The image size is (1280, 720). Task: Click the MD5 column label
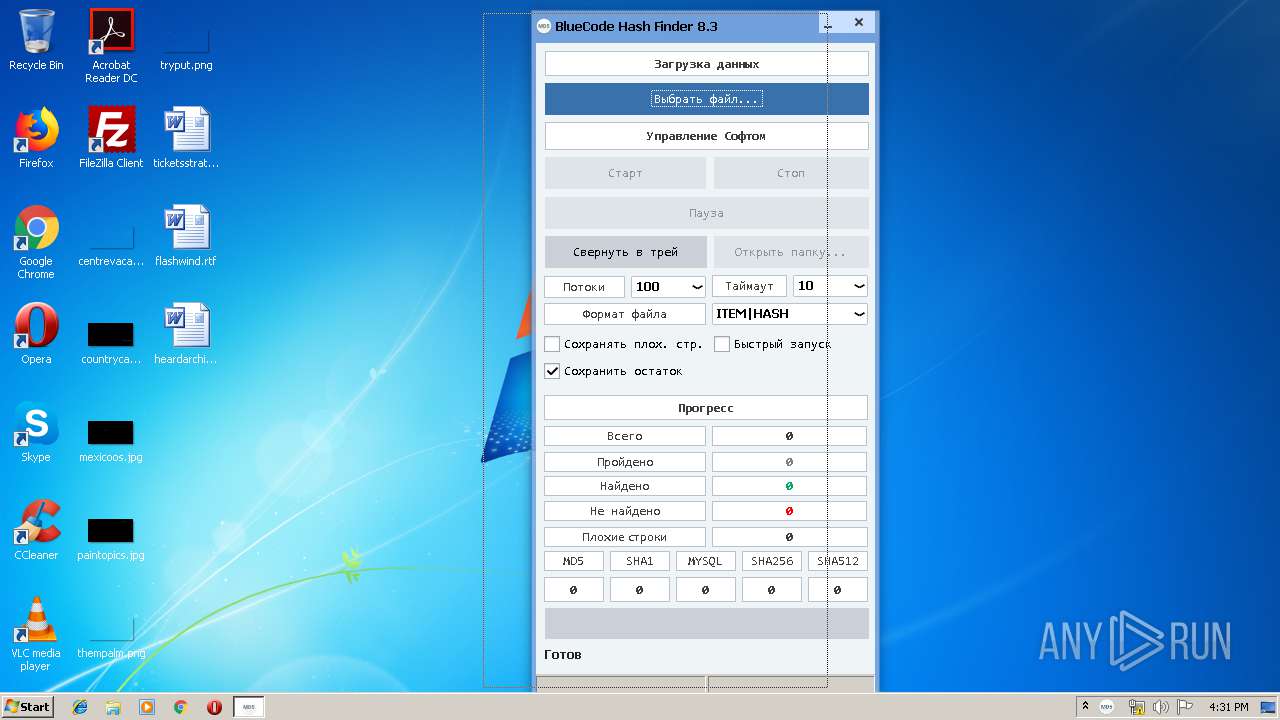[574, 561]
